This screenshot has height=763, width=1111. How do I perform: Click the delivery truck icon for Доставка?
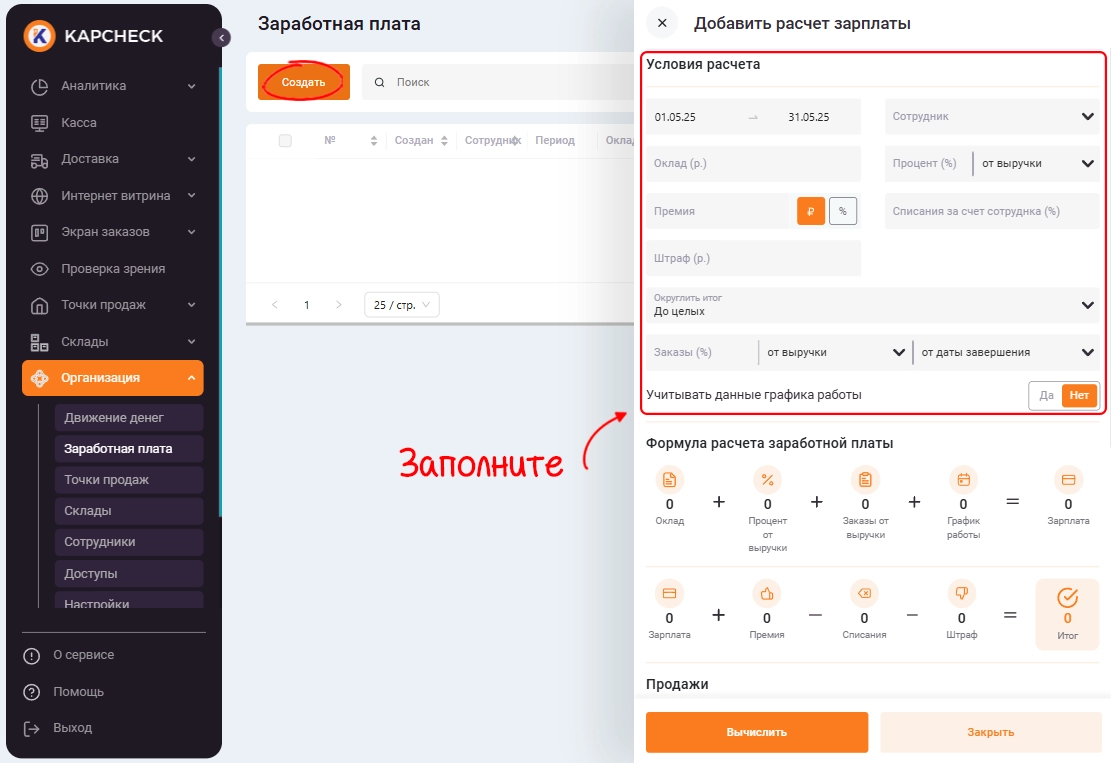click(40, 159)
